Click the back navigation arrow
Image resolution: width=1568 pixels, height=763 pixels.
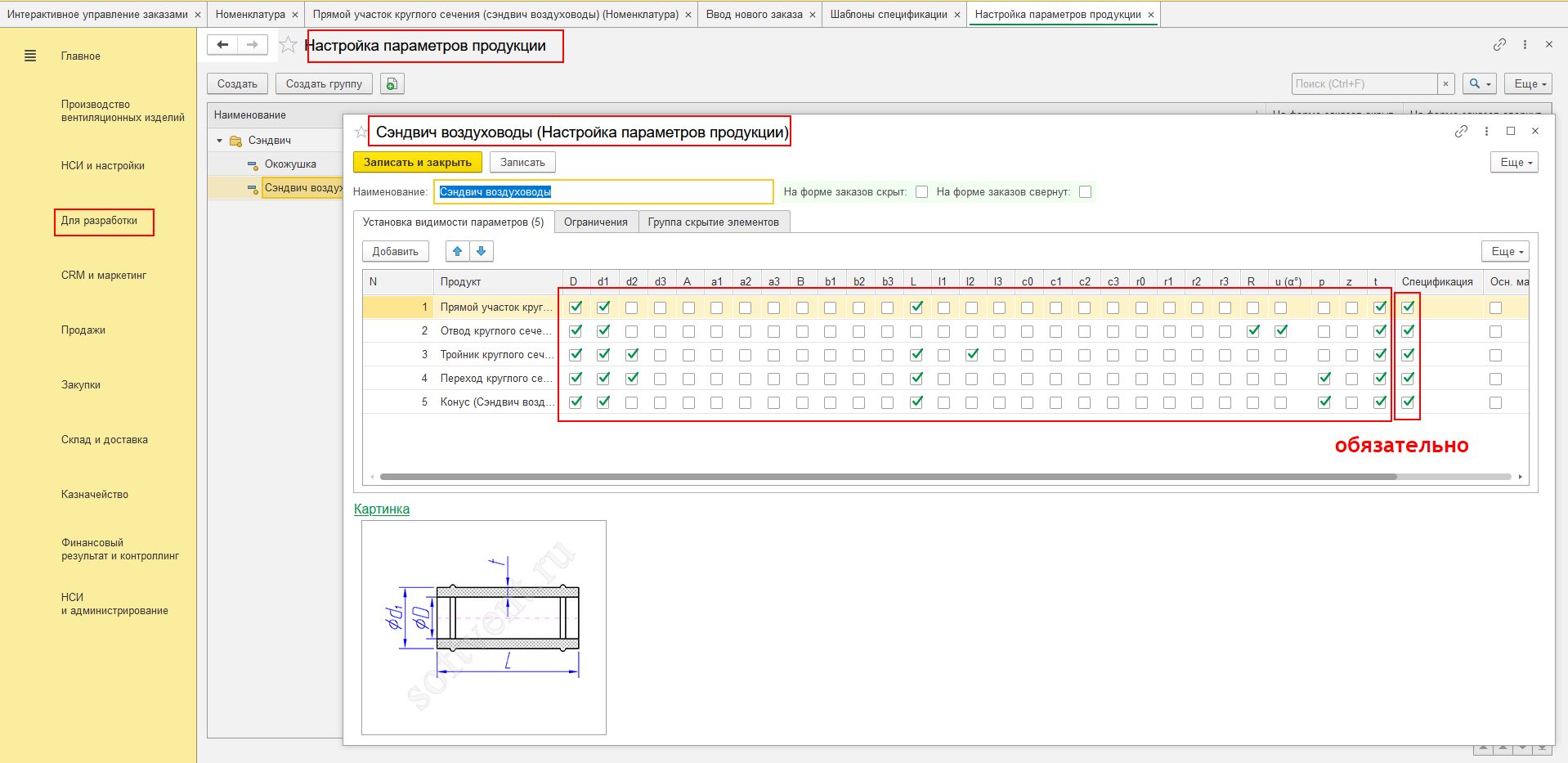point(222,45)
